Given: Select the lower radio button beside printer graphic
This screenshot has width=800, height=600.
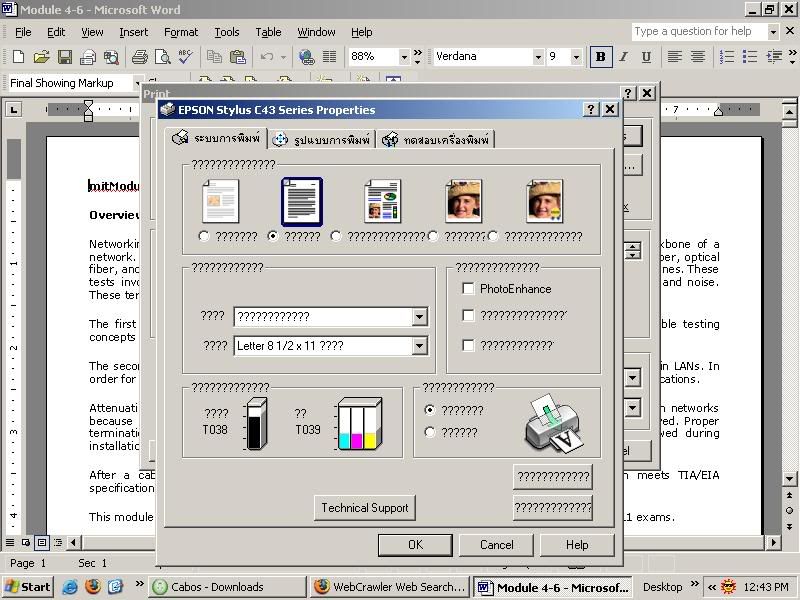Looking at the screenshot, I should 430,432.
